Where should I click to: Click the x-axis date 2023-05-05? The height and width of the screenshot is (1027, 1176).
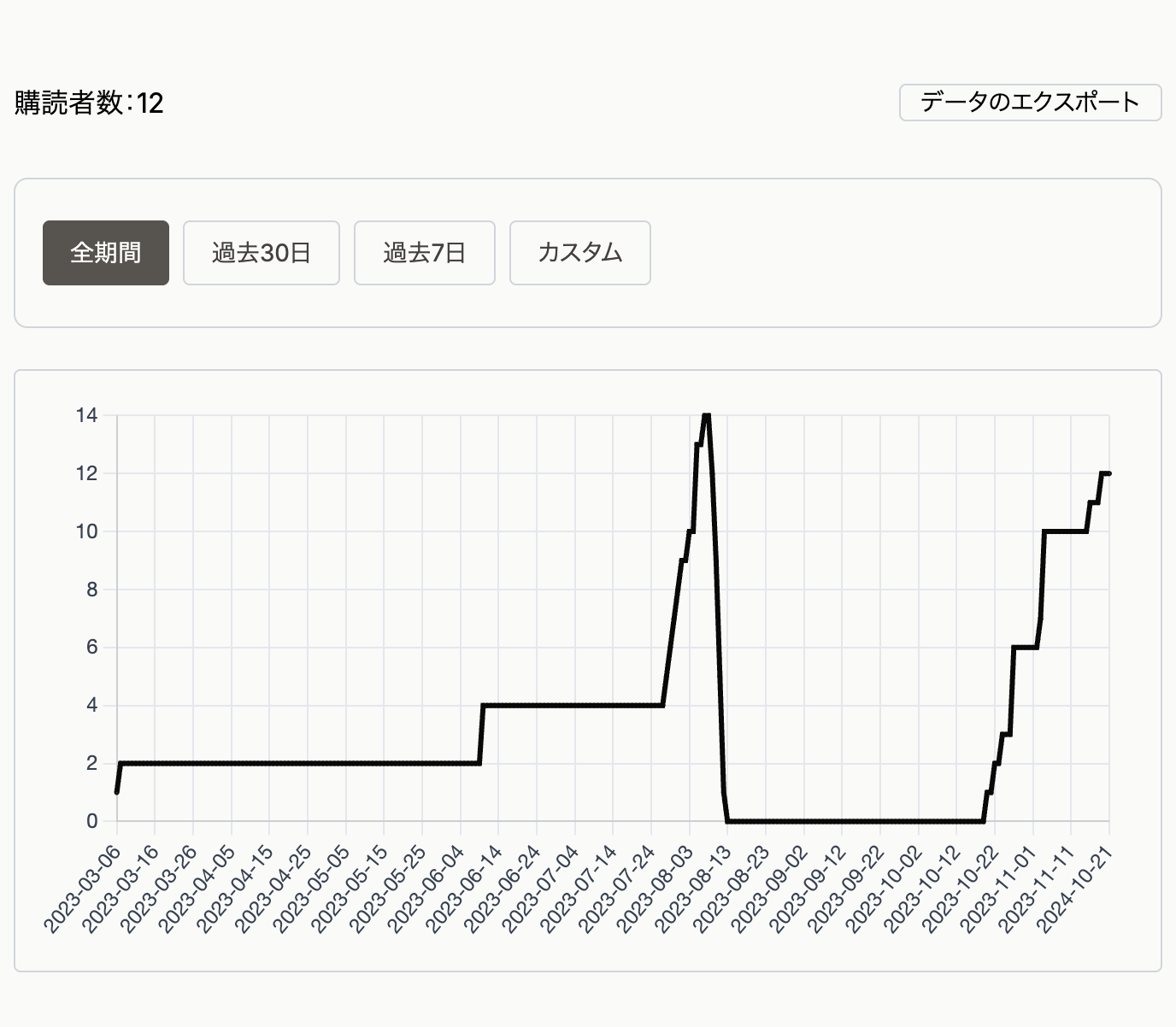(x=313, y=888)
